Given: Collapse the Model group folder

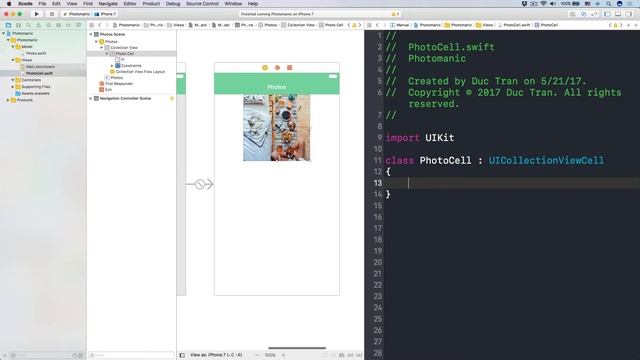Looking at the screenshot, I should [13, 47].
